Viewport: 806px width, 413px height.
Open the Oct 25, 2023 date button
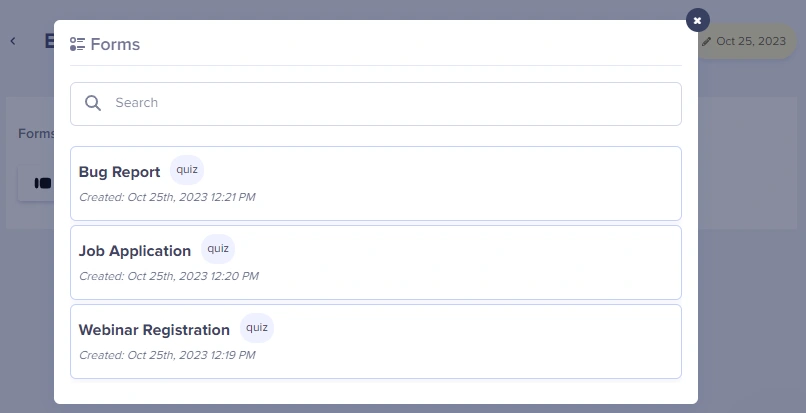coord(750,42)
